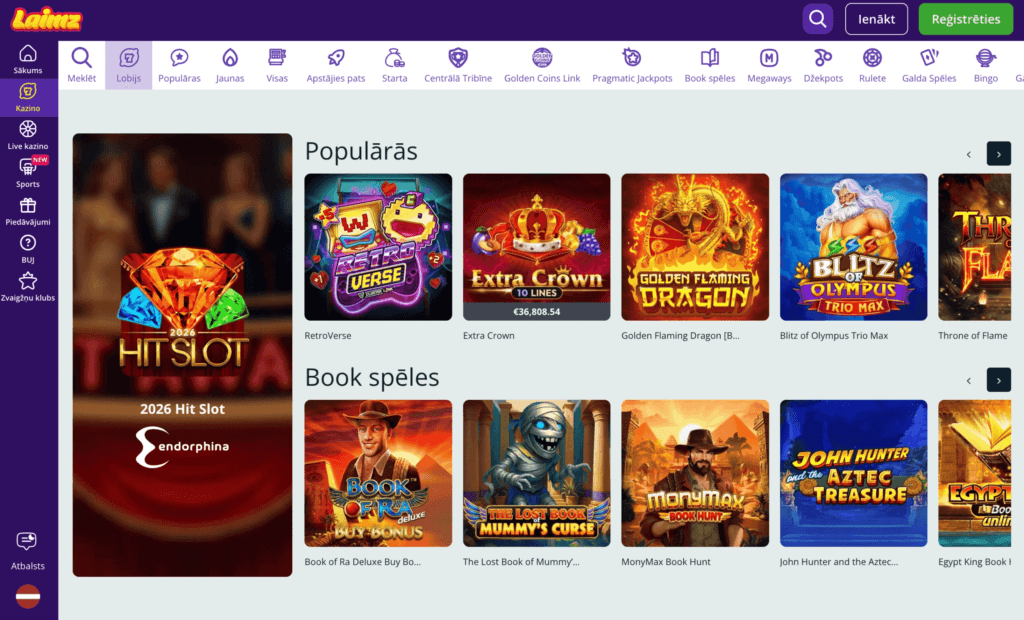Image resolution: width=1024 pixels, height=620 pixels.
Task: Open Book of Ra Deluxe thumbnail
Action: (x=378, y=473)
